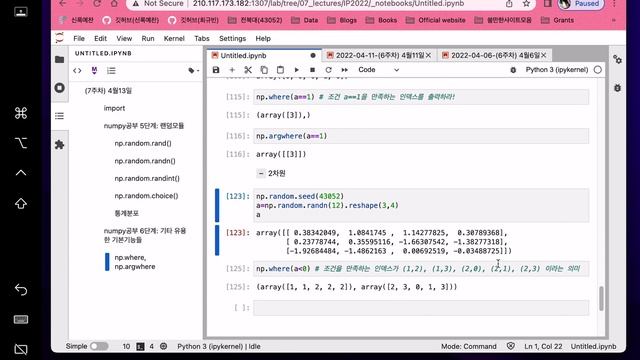Image resolution: width=640 pixels, height=360 pixels.
Task: Go to (7주차) 4월13일 heading in TOC
Action: 108,91
